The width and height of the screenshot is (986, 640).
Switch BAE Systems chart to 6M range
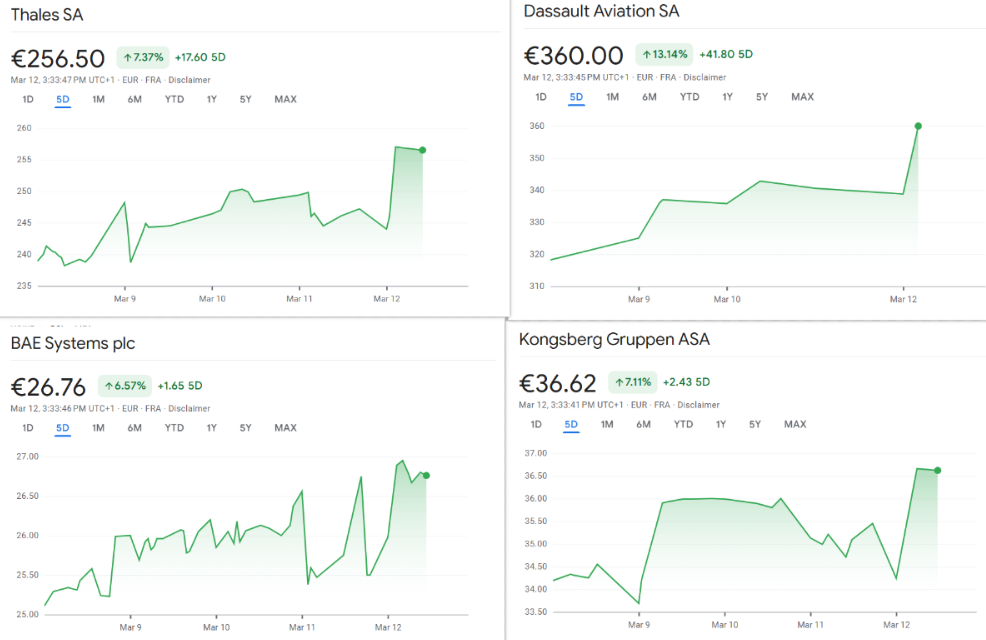[x=134, y=428]
